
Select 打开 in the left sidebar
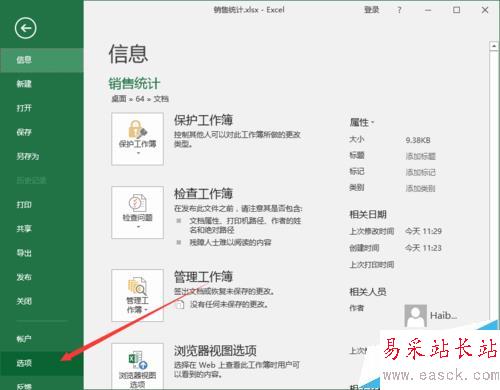click(x=42, y=108)
